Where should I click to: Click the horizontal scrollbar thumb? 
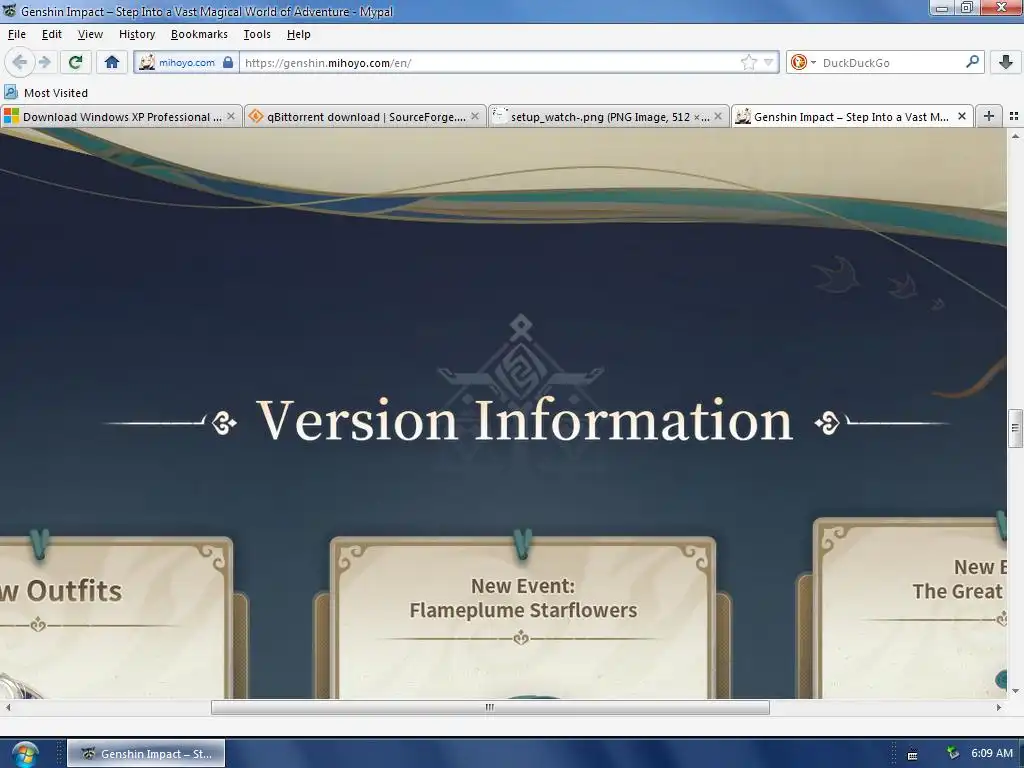coord(490,707)
